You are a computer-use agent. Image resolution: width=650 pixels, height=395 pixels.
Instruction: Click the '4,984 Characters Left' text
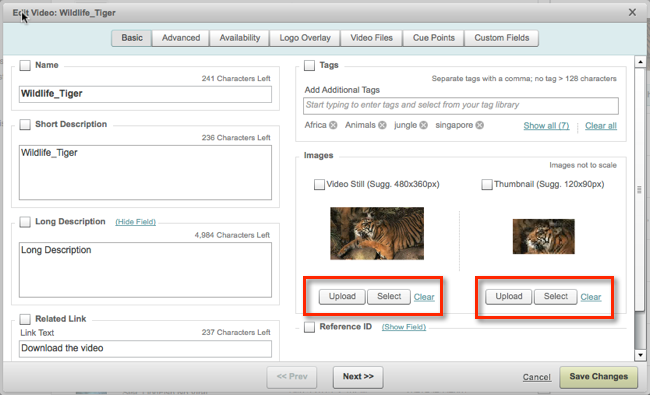click(232, 235)
